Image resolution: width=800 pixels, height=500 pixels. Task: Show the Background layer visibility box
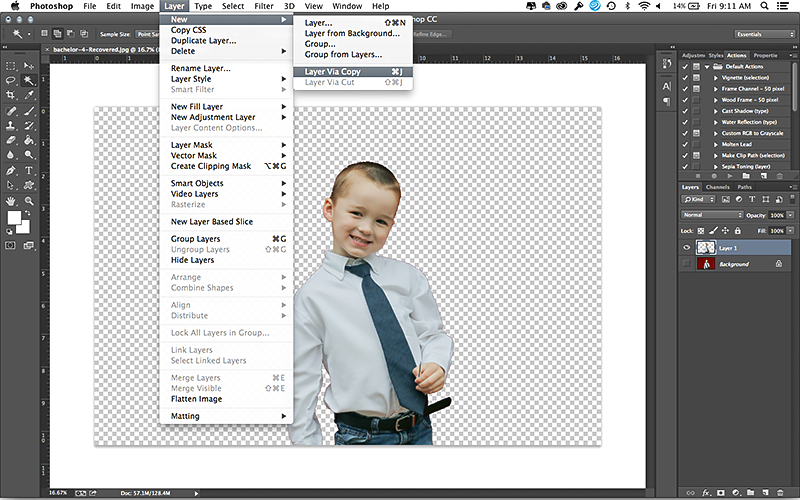tap(686, 263)
